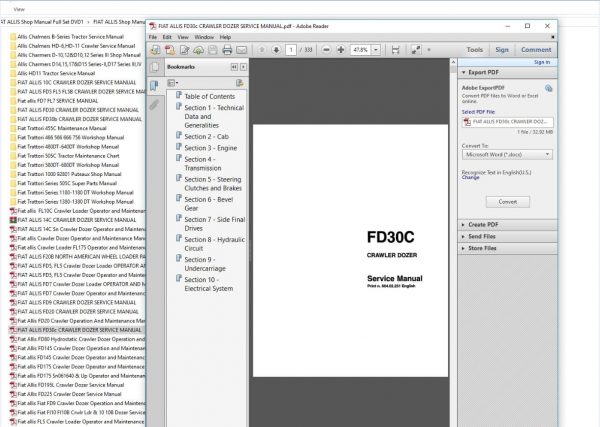Click the zoom percentage field
This screenshot has width=600, height=427.
[x=360, y=50]
